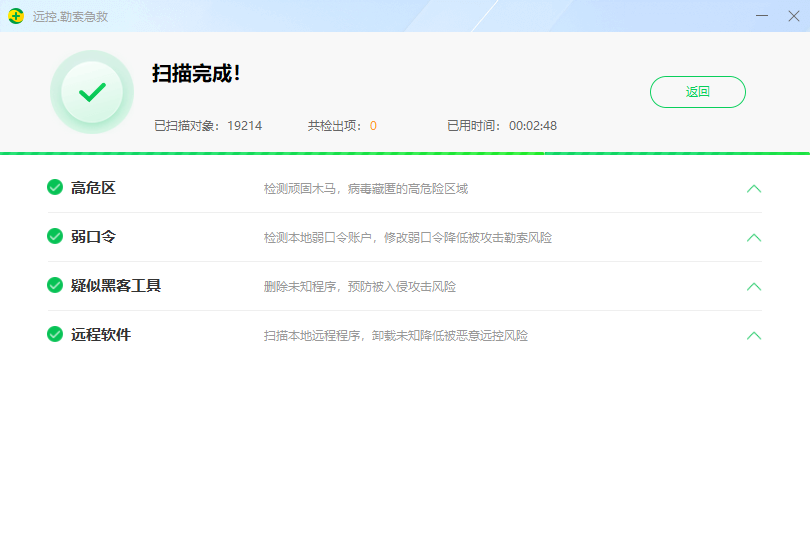Click the 共检出项 count value
This screenshot has width=810, height=535.
pos(373,126)
